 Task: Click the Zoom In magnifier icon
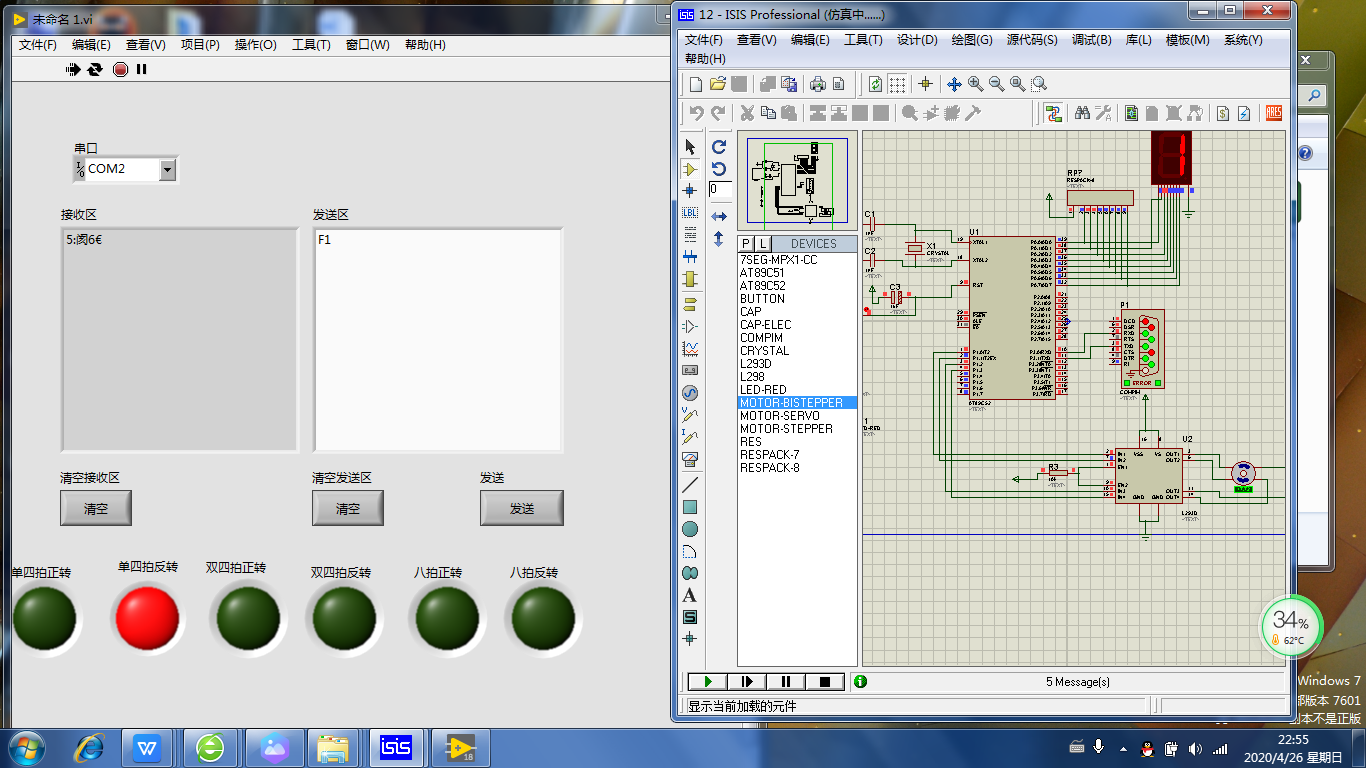coord(975,84)
